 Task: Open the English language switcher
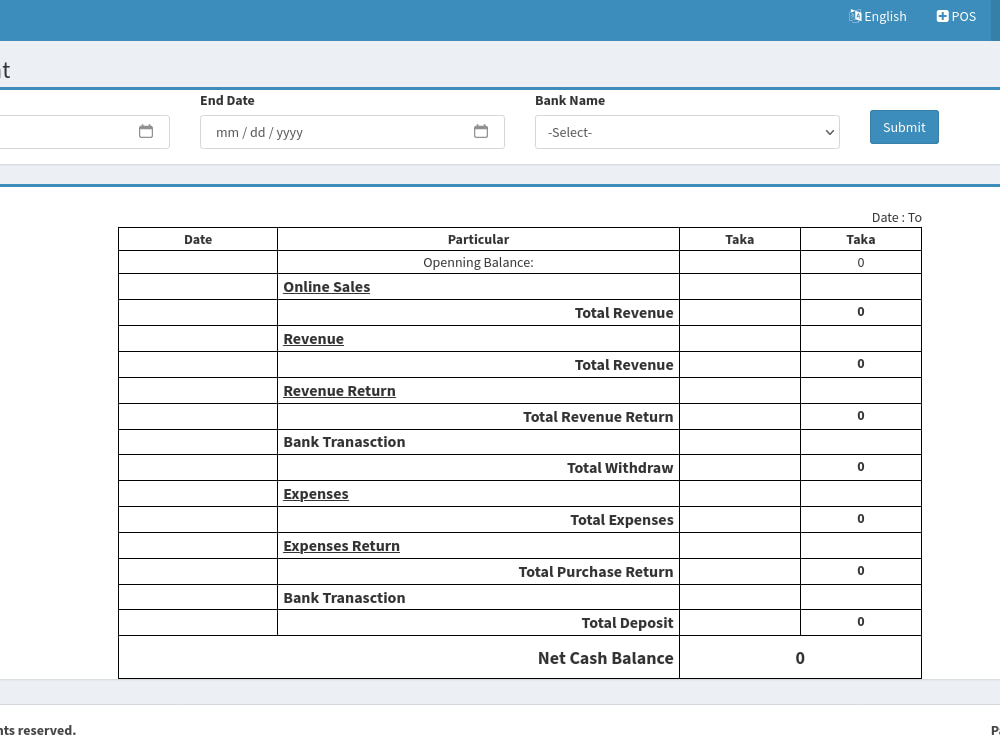(x=878, y=17)
